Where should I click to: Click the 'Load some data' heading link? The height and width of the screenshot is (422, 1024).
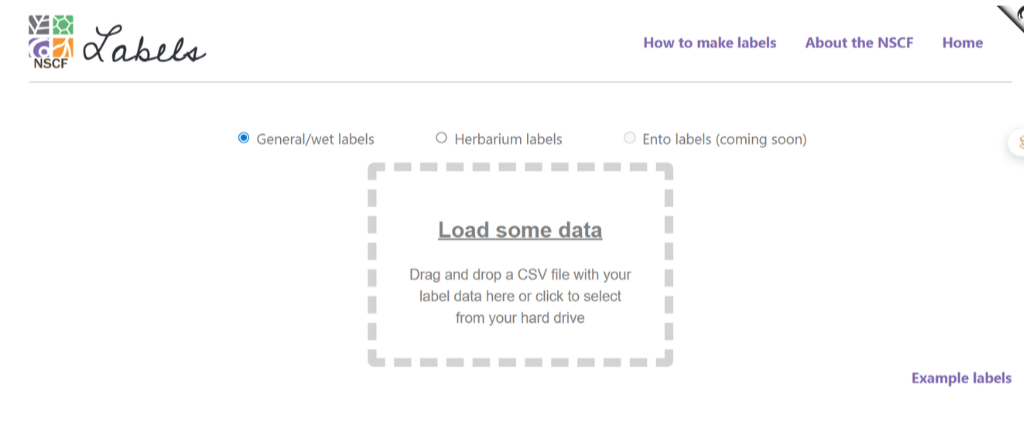coord(520,230)
